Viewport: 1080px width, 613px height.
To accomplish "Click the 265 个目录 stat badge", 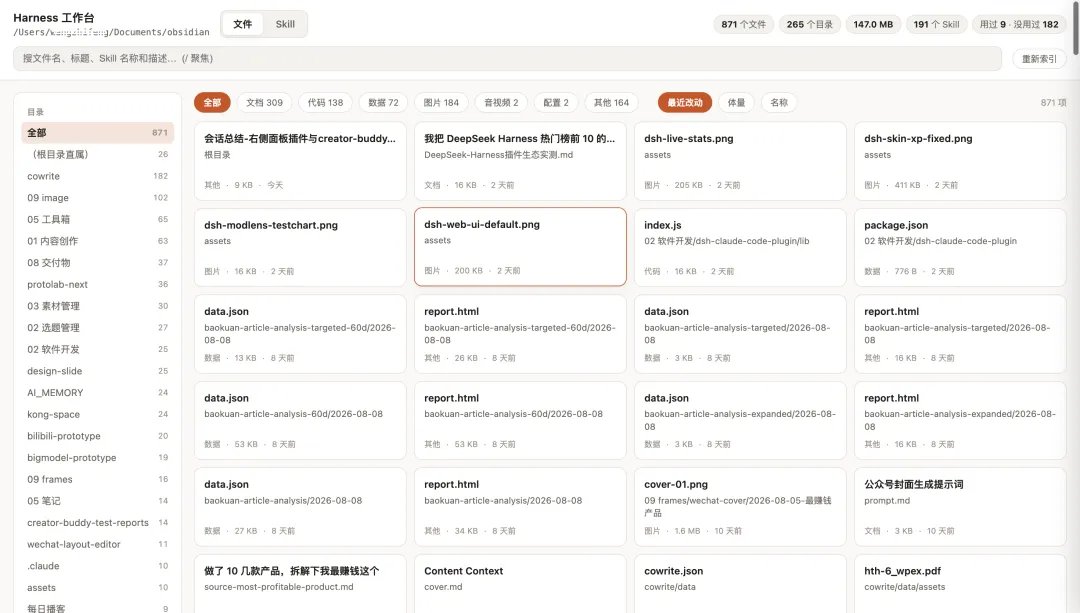I will point(809,24).
